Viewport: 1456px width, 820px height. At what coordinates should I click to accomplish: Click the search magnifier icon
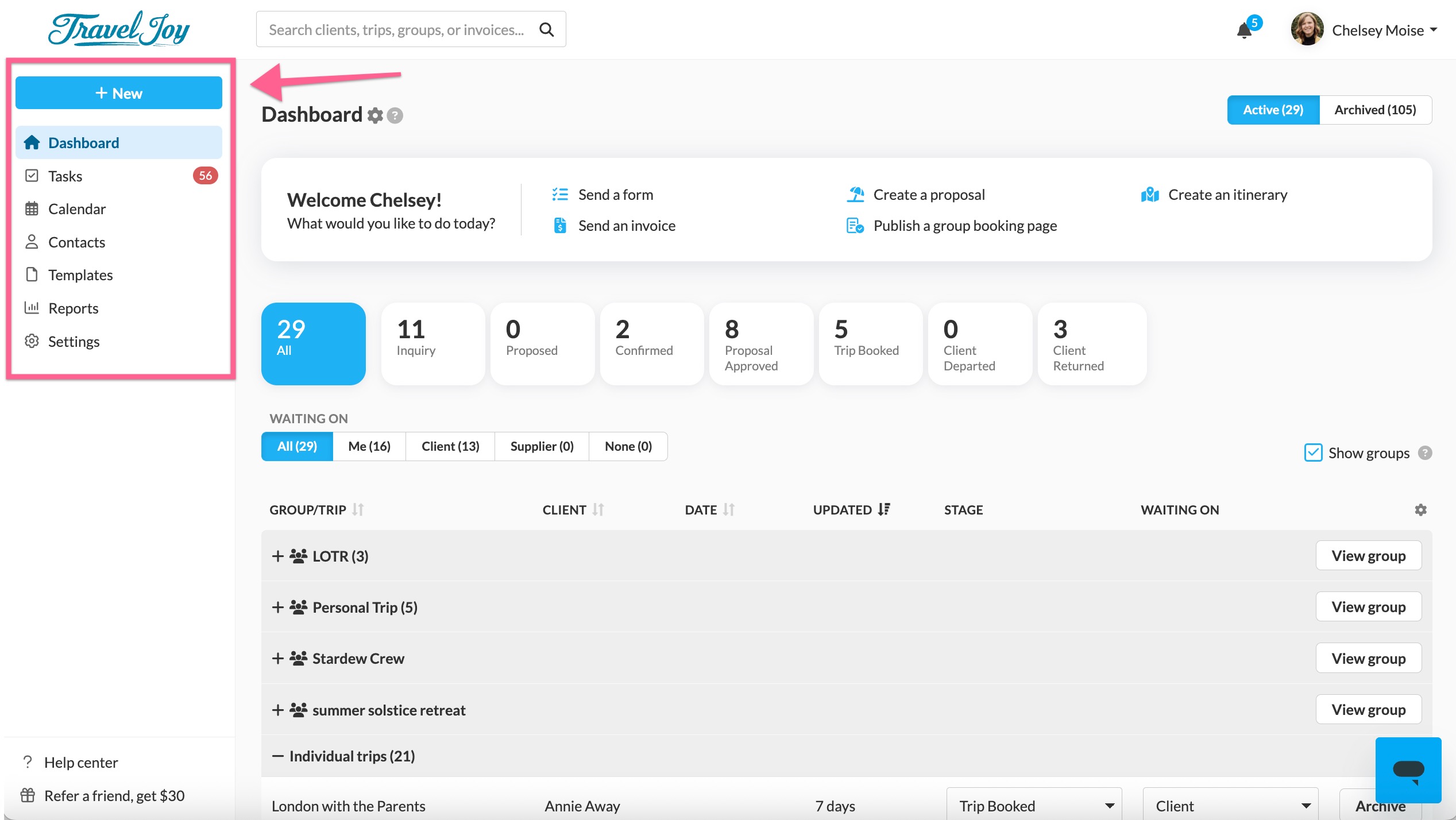(x=546, y=30)
